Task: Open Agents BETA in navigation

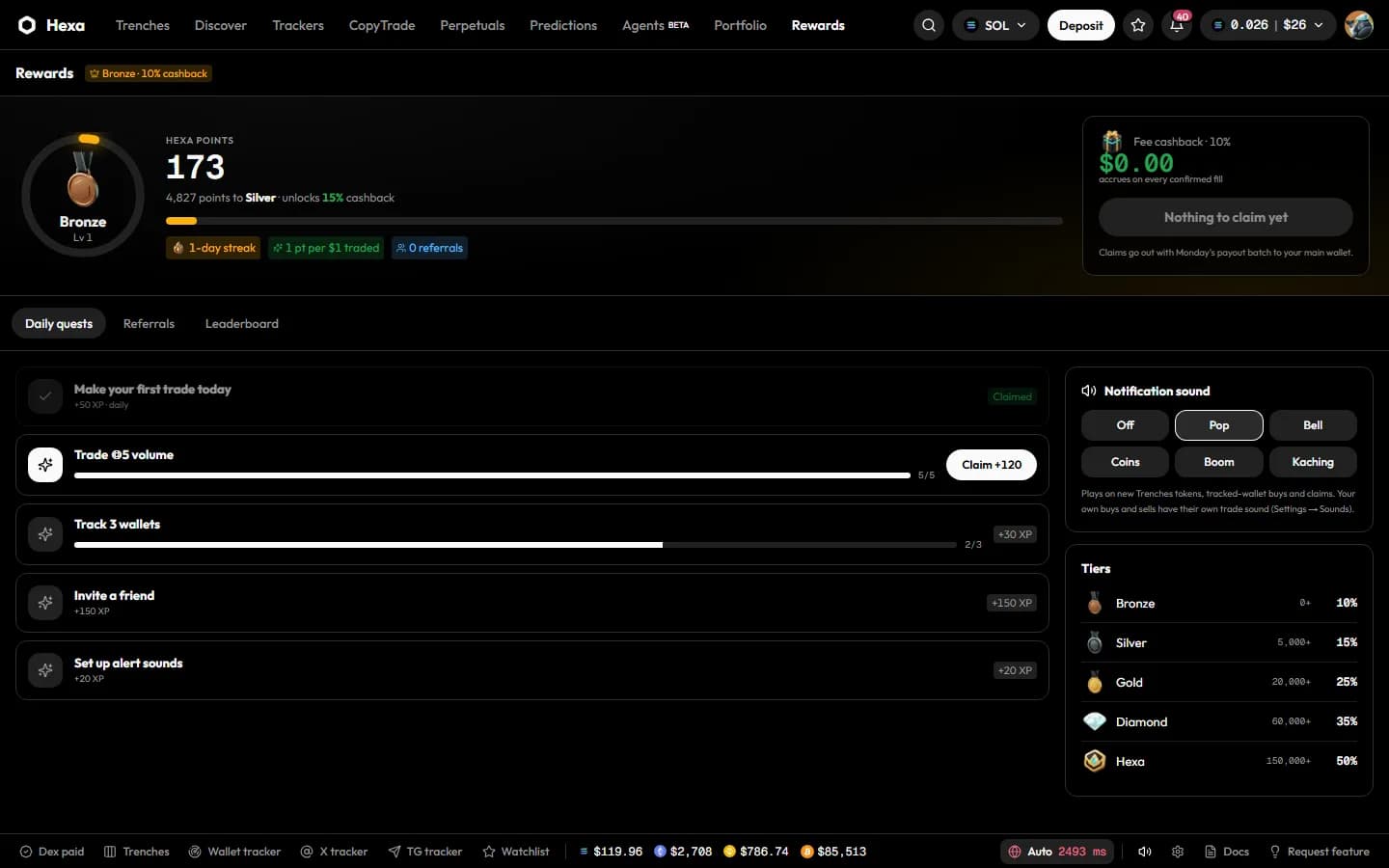Action: click(x=656, y=25)
